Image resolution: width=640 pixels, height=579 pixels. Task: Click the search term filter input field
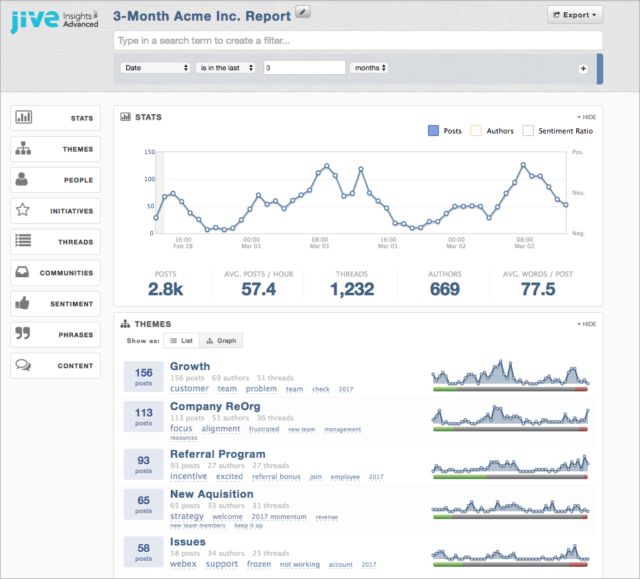click(x=357, y=41)
